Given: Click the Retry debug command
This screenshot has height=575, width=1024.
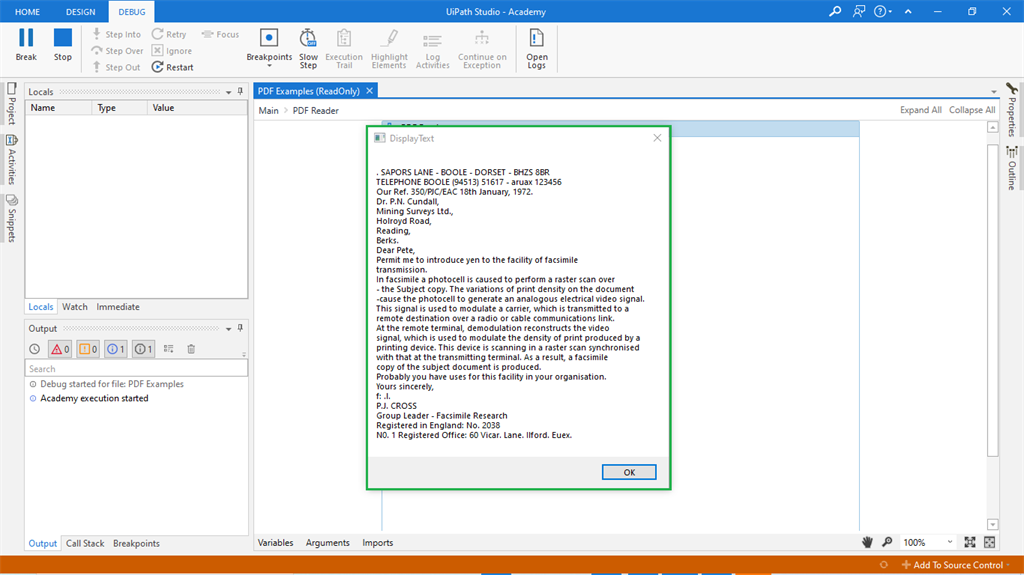Looking at the screenshot, I should pyautogui.click(x=169, y=34).
